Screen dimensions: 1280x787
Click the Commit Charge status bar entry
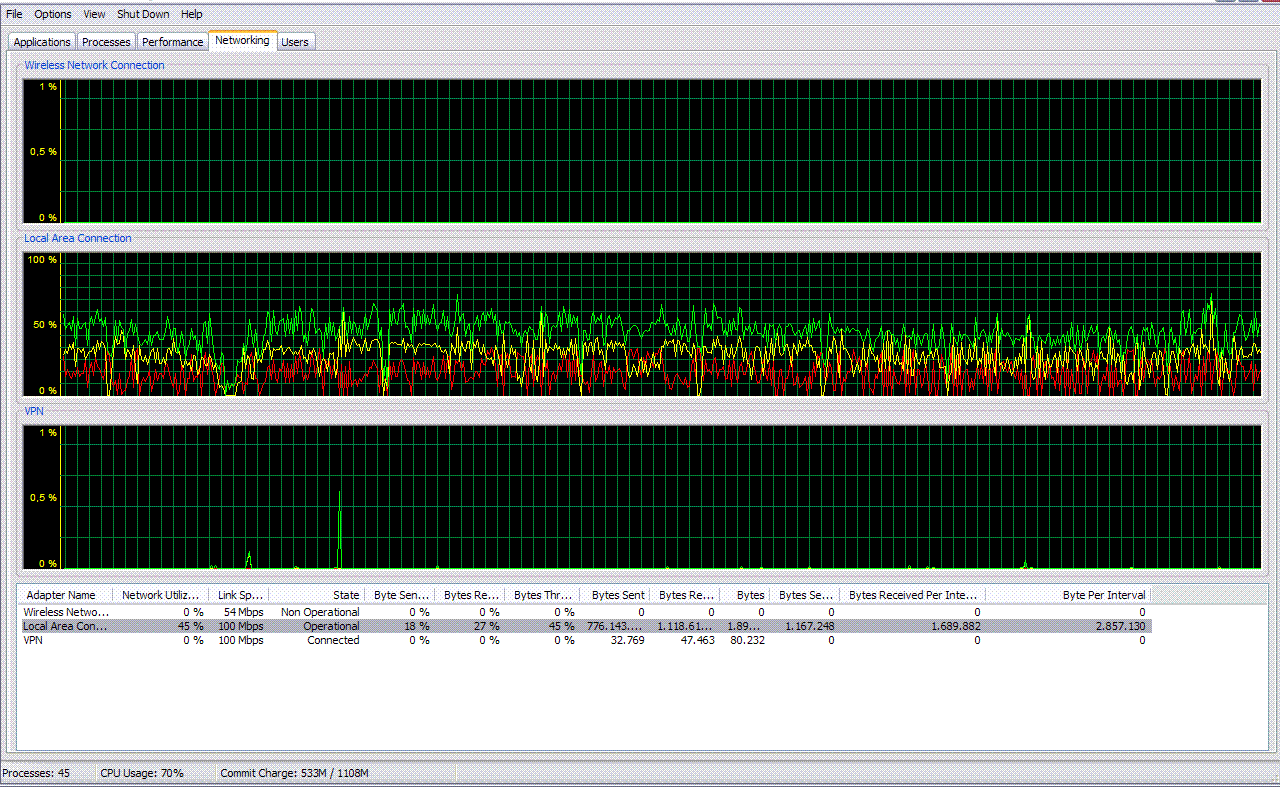[295, 773]
